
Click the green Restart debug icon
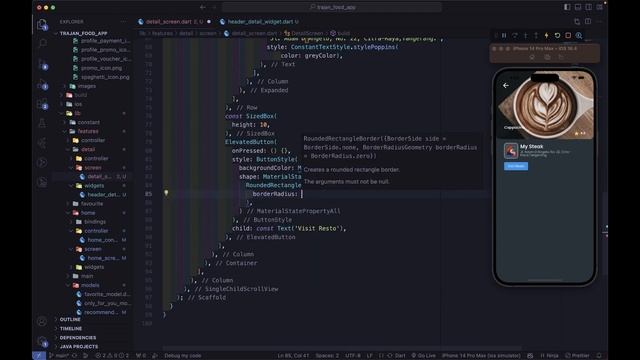tap(557, 36)
